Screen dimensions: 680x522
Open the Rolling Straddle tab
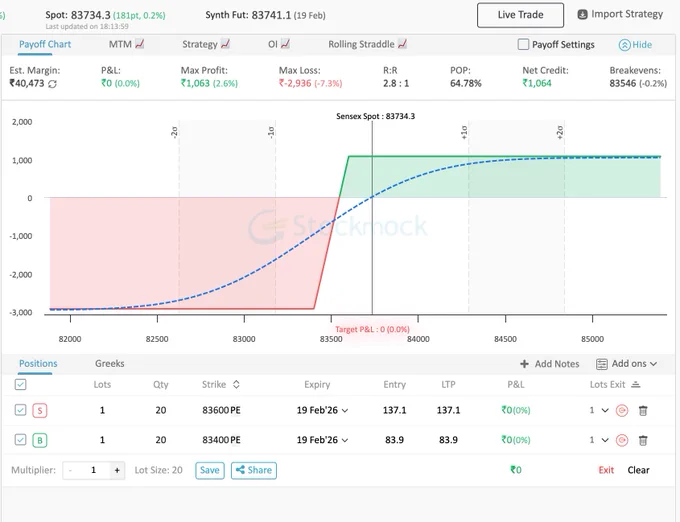tap(367, 44)
